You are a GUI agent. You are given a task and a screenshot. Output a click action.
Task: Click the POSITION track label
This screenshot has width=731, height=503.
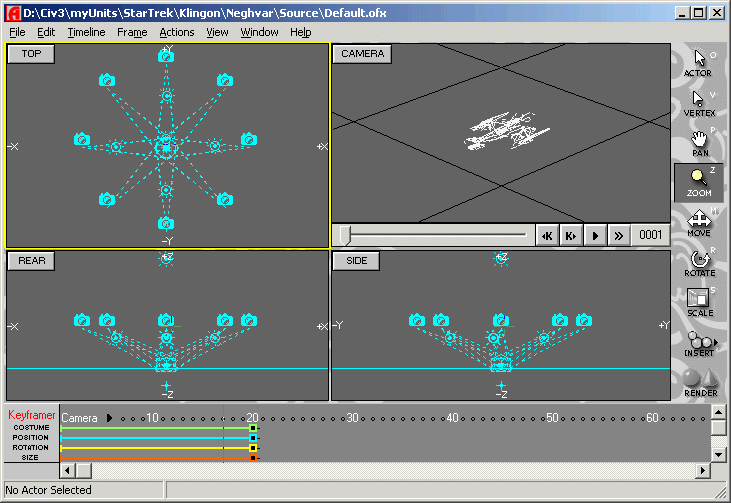[x=31, y=437]
